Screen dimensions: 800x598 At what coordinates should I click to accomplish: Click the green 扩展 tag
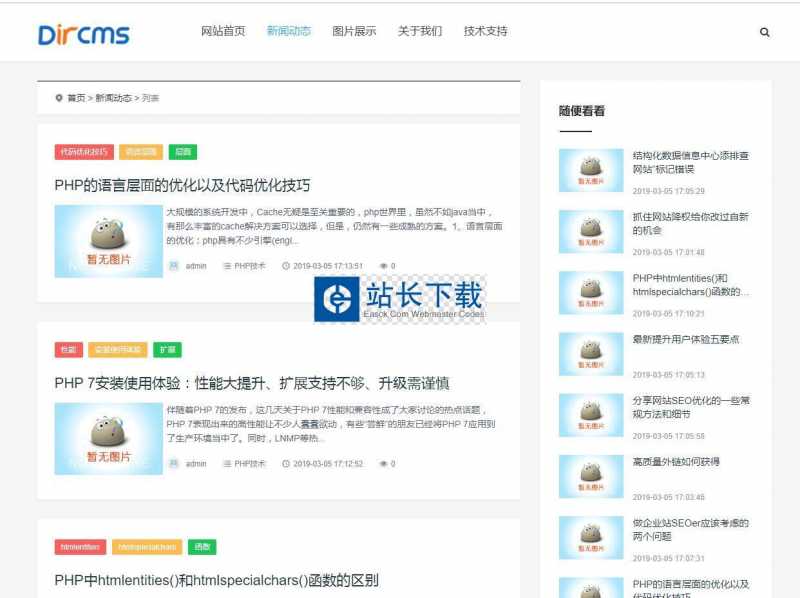pos(167,350)
